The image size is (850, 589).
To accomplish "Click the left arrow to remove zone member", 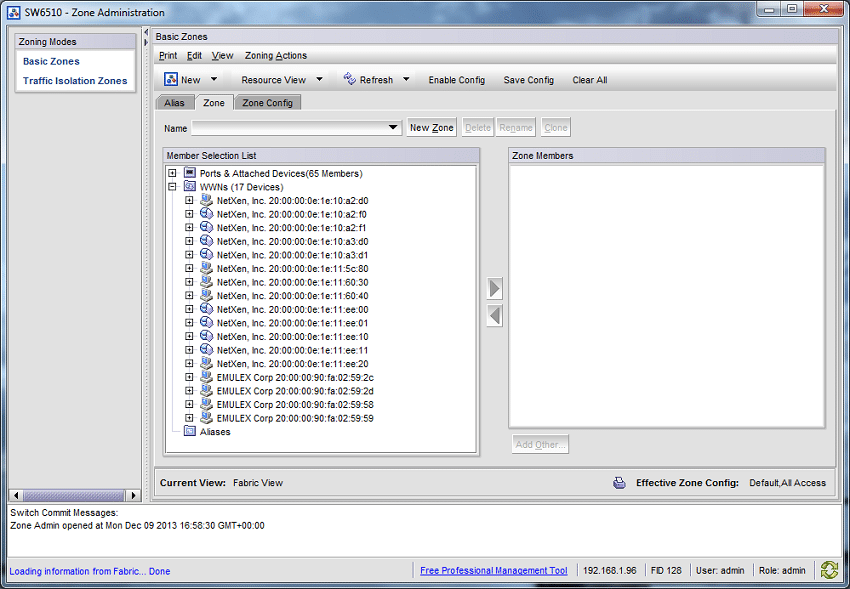I will (494, 315).
